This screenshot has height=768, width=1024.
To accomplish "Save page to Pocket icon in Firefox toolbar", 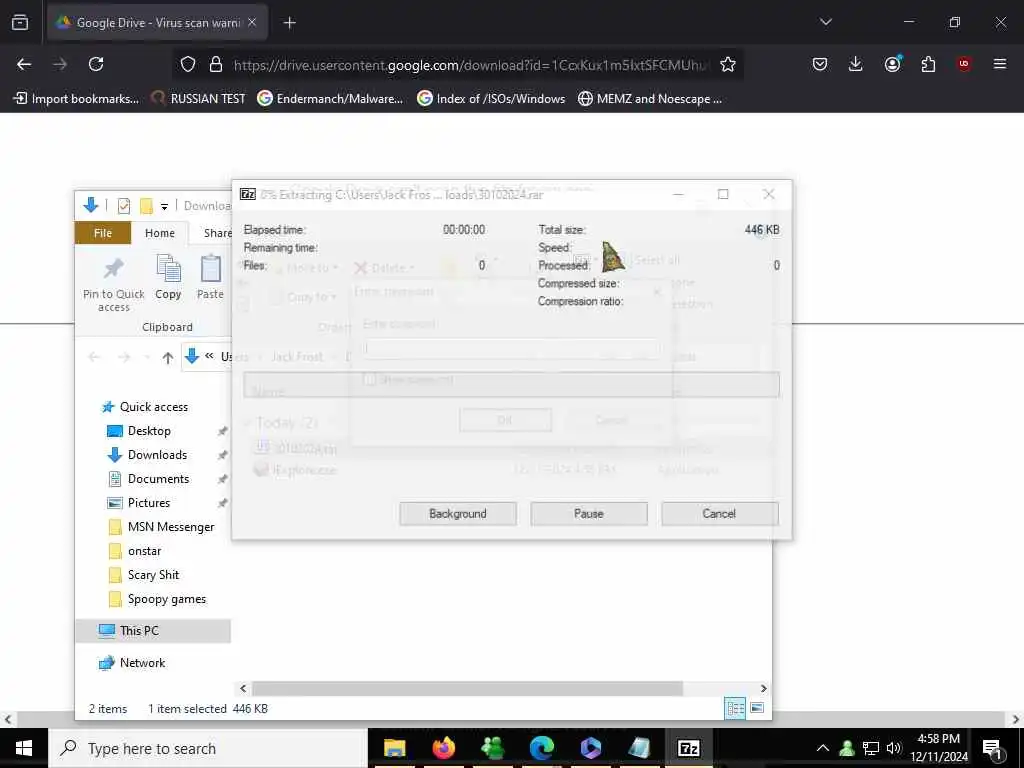I will 820,64.
